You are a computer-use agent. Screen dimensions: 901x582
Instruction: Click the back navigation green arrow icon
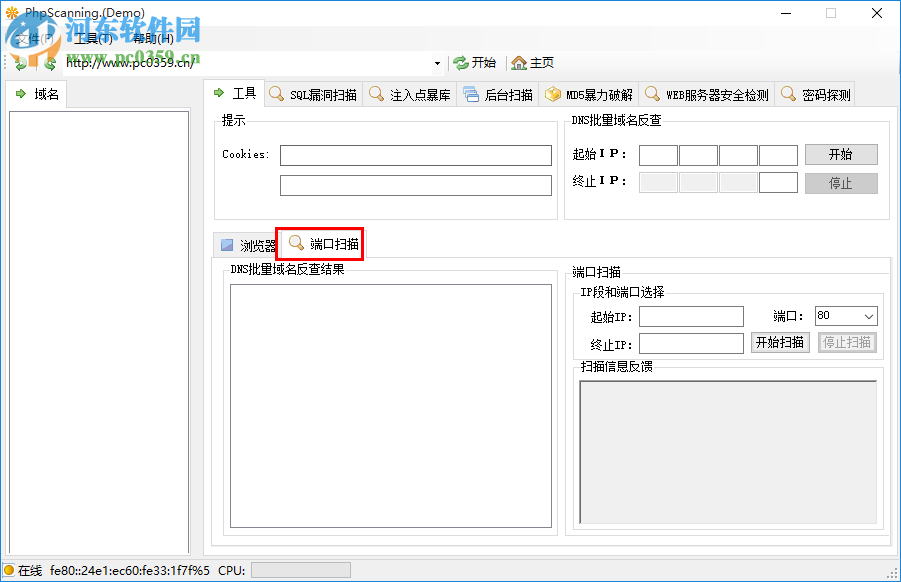coord(21,62)
